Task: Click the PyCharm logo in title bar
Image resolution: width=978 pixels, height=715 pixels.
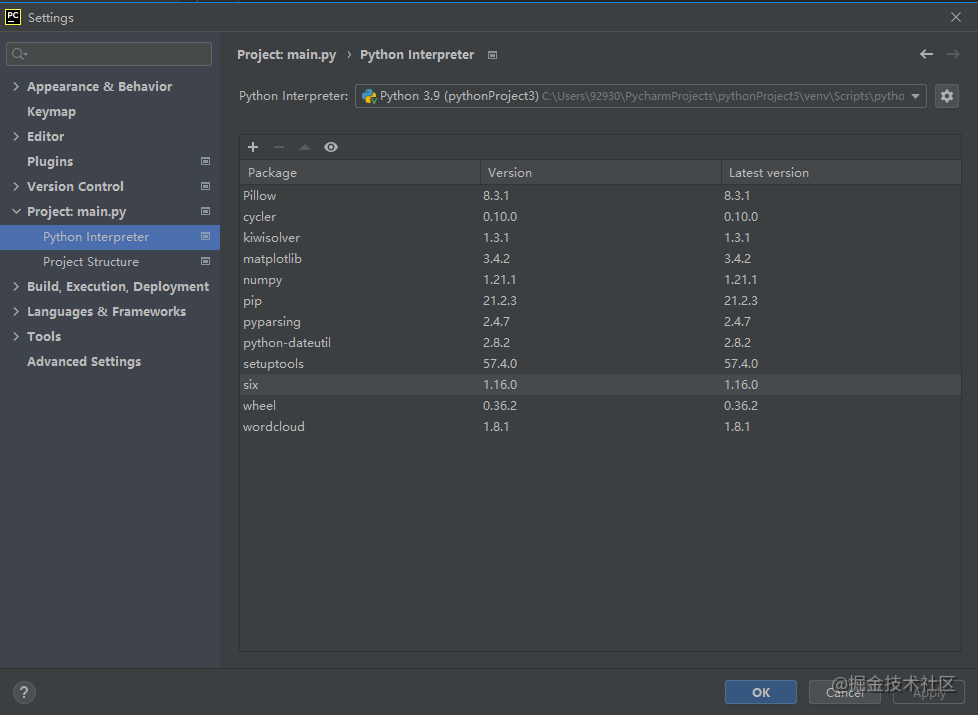Action: [12, 17]
